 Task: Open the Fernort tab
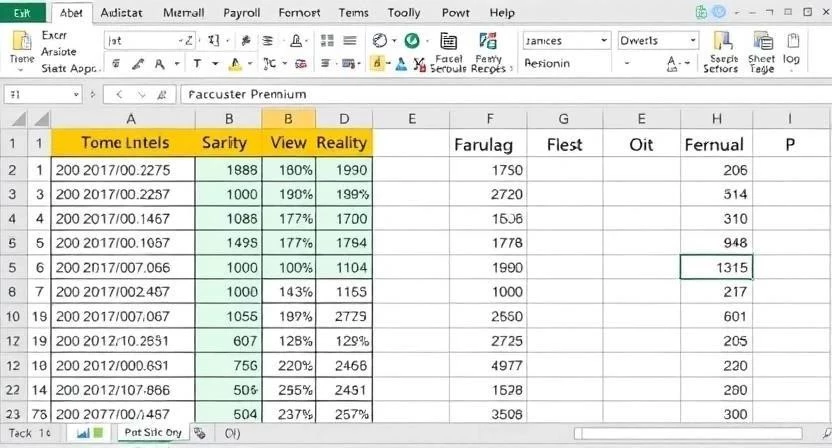point(299,13)
